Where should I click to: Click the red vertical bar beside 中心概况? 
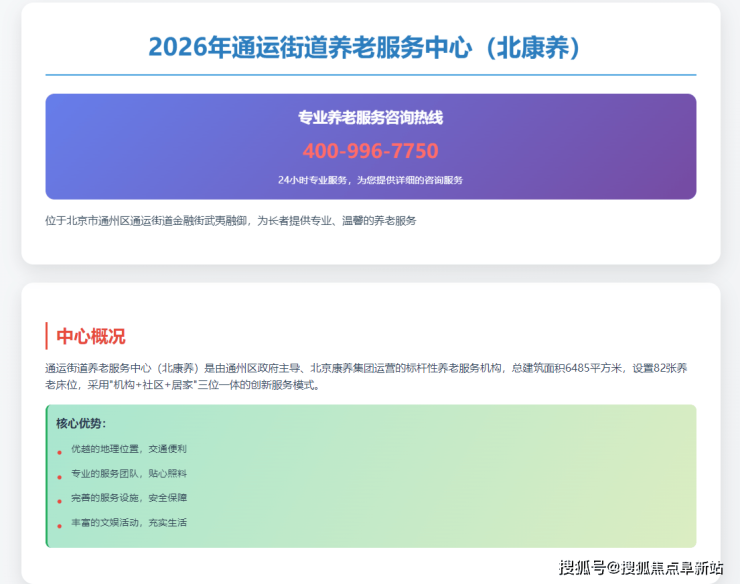(47, 336)
